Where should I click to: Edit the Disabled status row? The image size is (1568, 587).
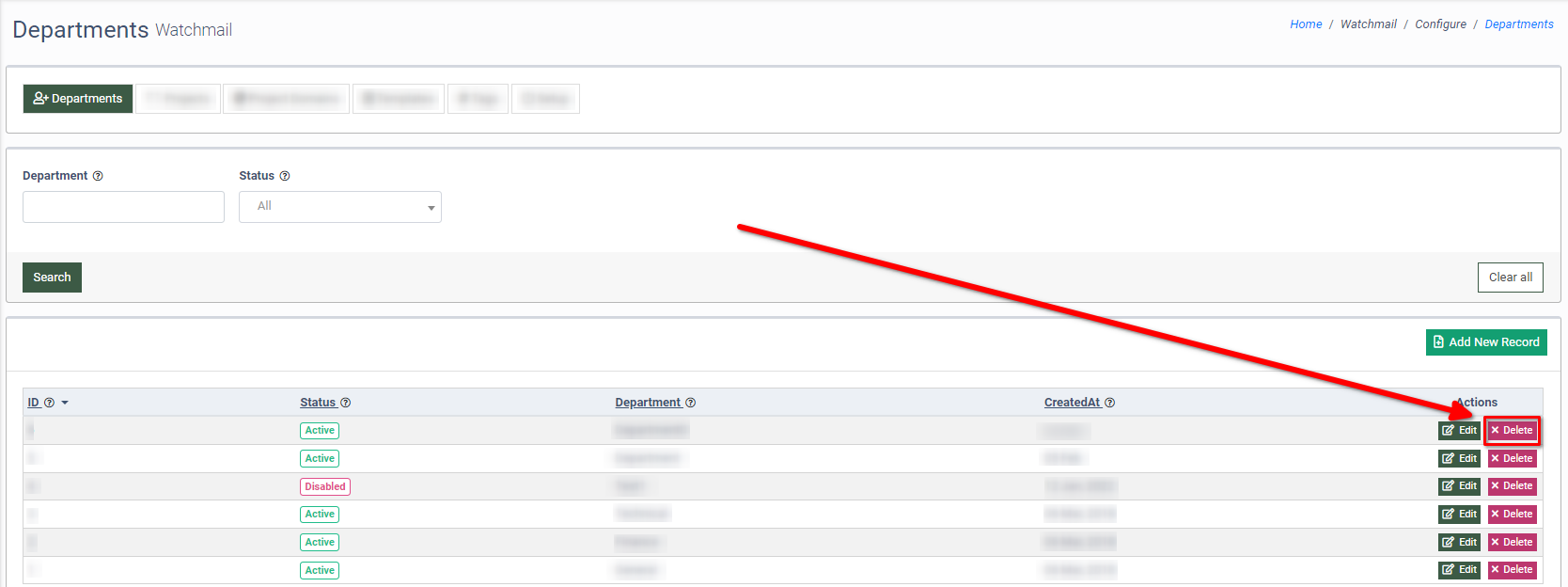pyautogui.click(x=1459, y=486)
